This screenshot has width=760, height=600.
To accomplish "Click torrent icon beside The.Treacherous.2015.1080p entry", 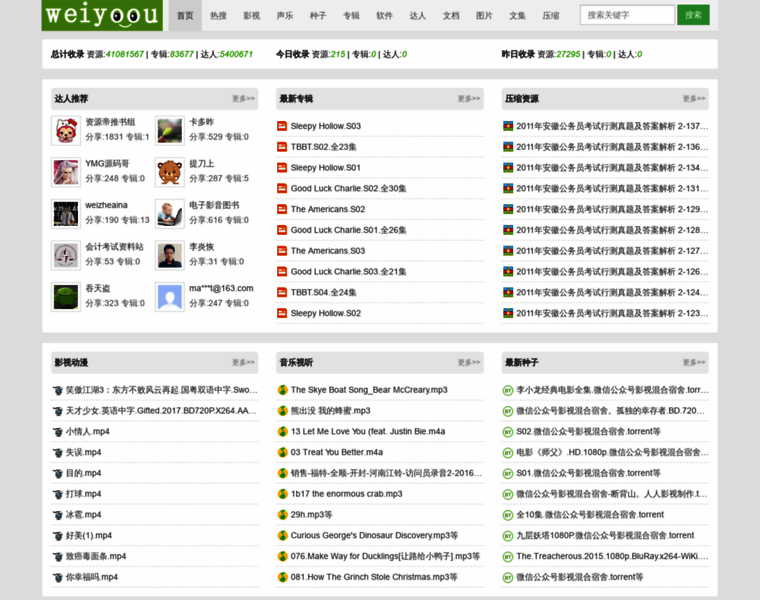I will tap(507, 557).
